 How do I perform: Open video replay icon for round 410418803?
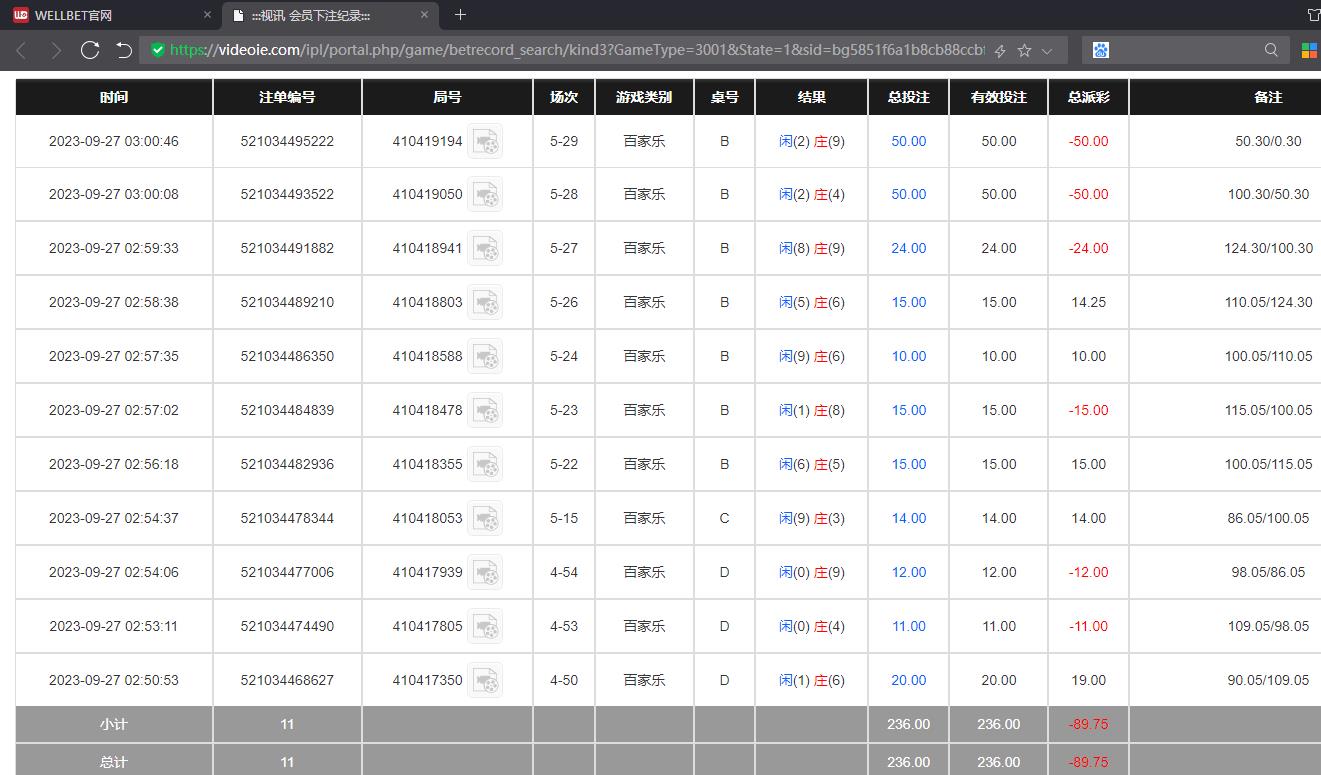(x=485, y=302)
